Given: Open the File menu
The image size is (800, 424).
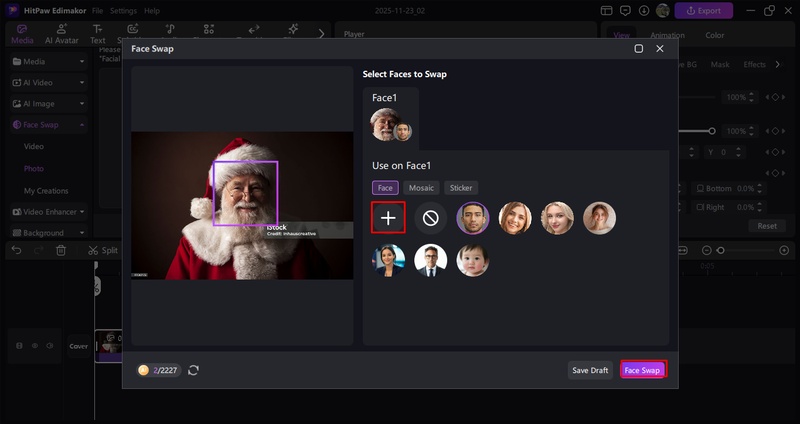Looking at the screenshot, I should [x=97, y=11].
